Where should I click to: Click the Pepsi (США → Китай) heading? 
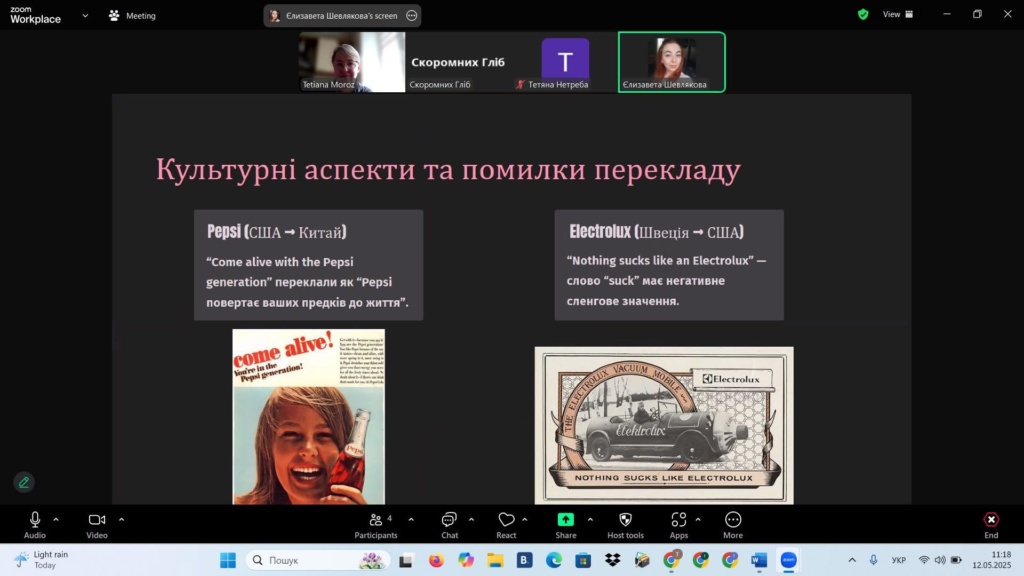click(x=277, y=232)
